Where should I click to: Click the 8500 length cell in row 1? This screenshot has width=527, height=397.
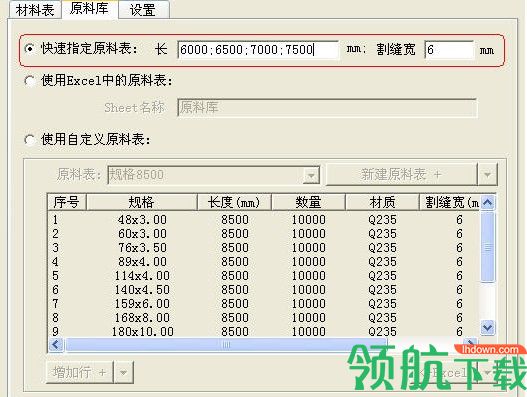(x=235, y=220)
